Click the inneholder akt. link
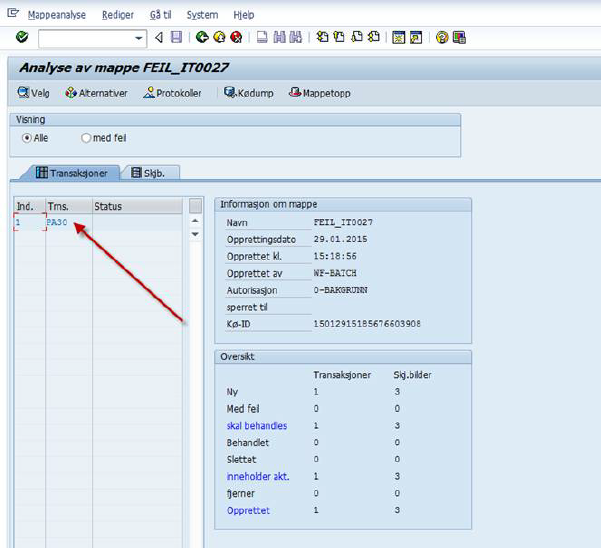The height and width of the screenshot is (548, 601). click(x=258, y=476)
